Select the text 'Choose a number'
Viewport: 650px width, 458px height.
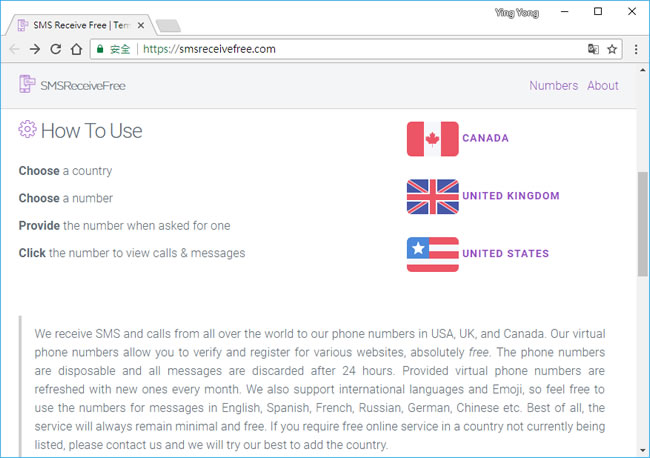(x=65, y=198)
